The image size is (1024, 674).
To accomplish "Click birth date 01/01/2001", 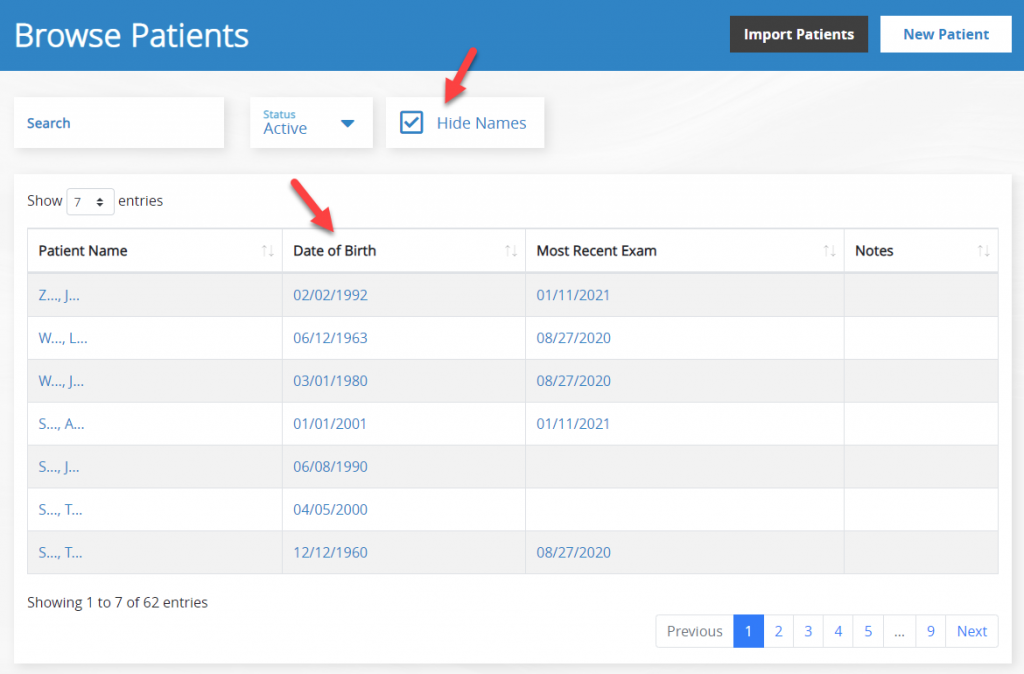I will click(x=330, y=424).
